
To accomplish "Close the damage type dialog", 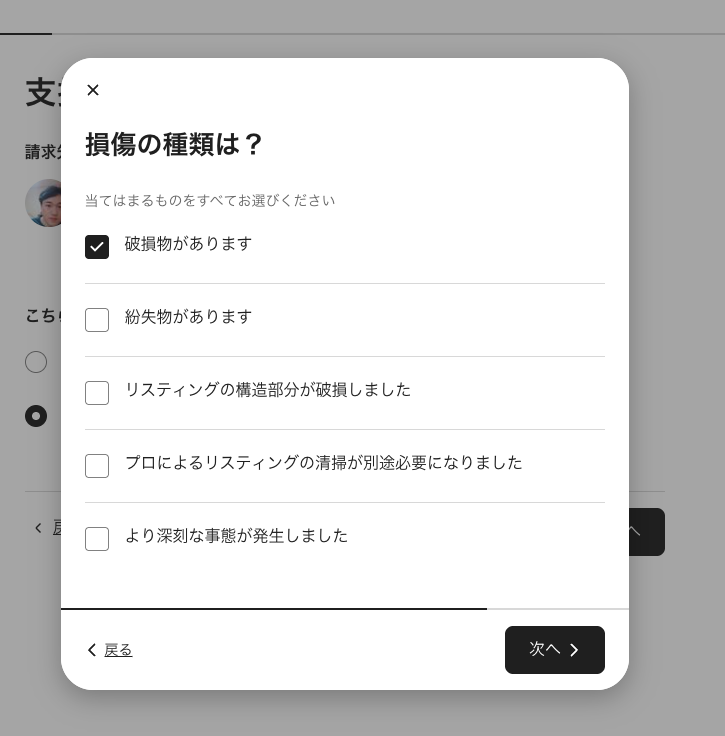I will 93,90.
